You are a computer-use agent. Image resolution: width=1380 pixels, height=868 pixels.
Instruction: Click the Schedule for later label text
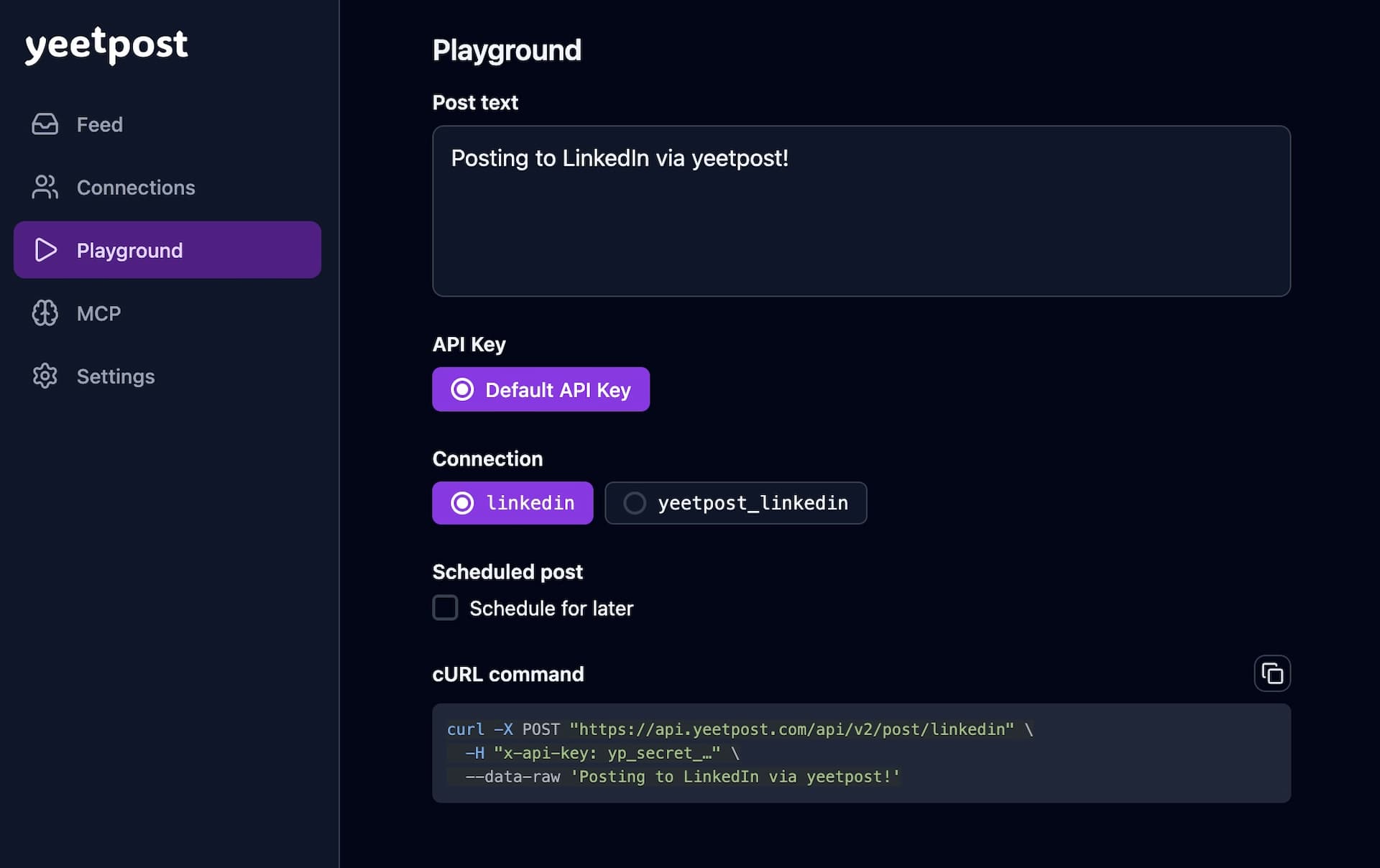click(551, 609)
